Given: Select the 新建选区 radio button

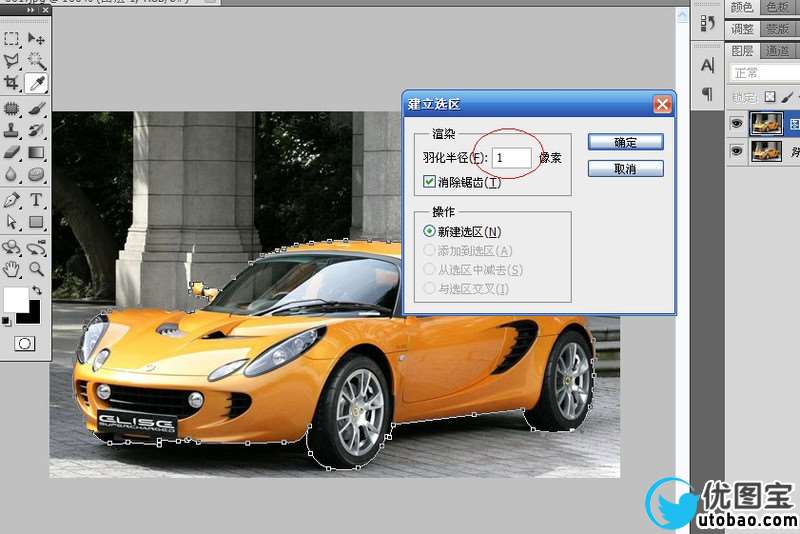Looking at the screenshot, I should [x=430, y=232].
